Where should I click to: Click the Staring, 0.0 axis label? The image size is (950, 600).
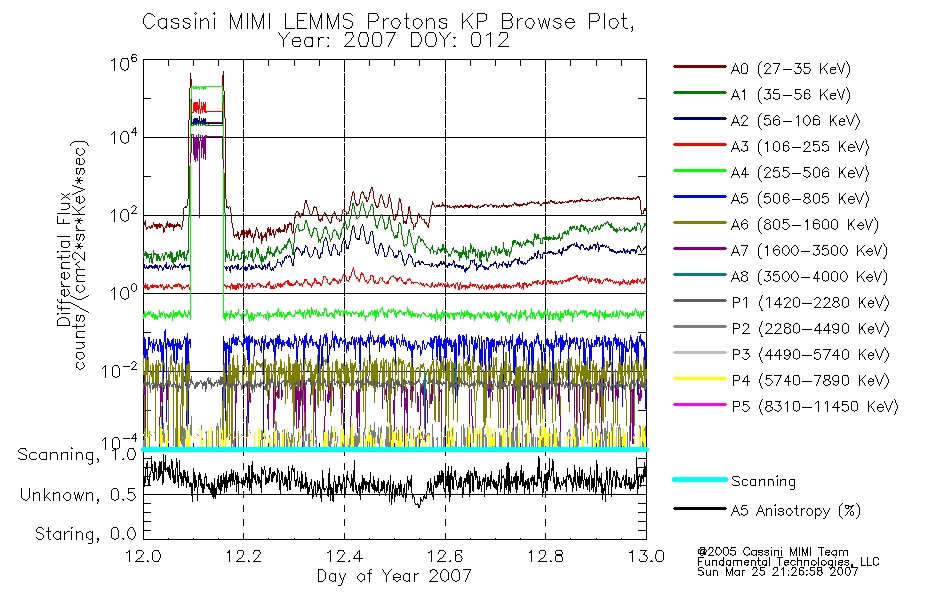point(85,534)
